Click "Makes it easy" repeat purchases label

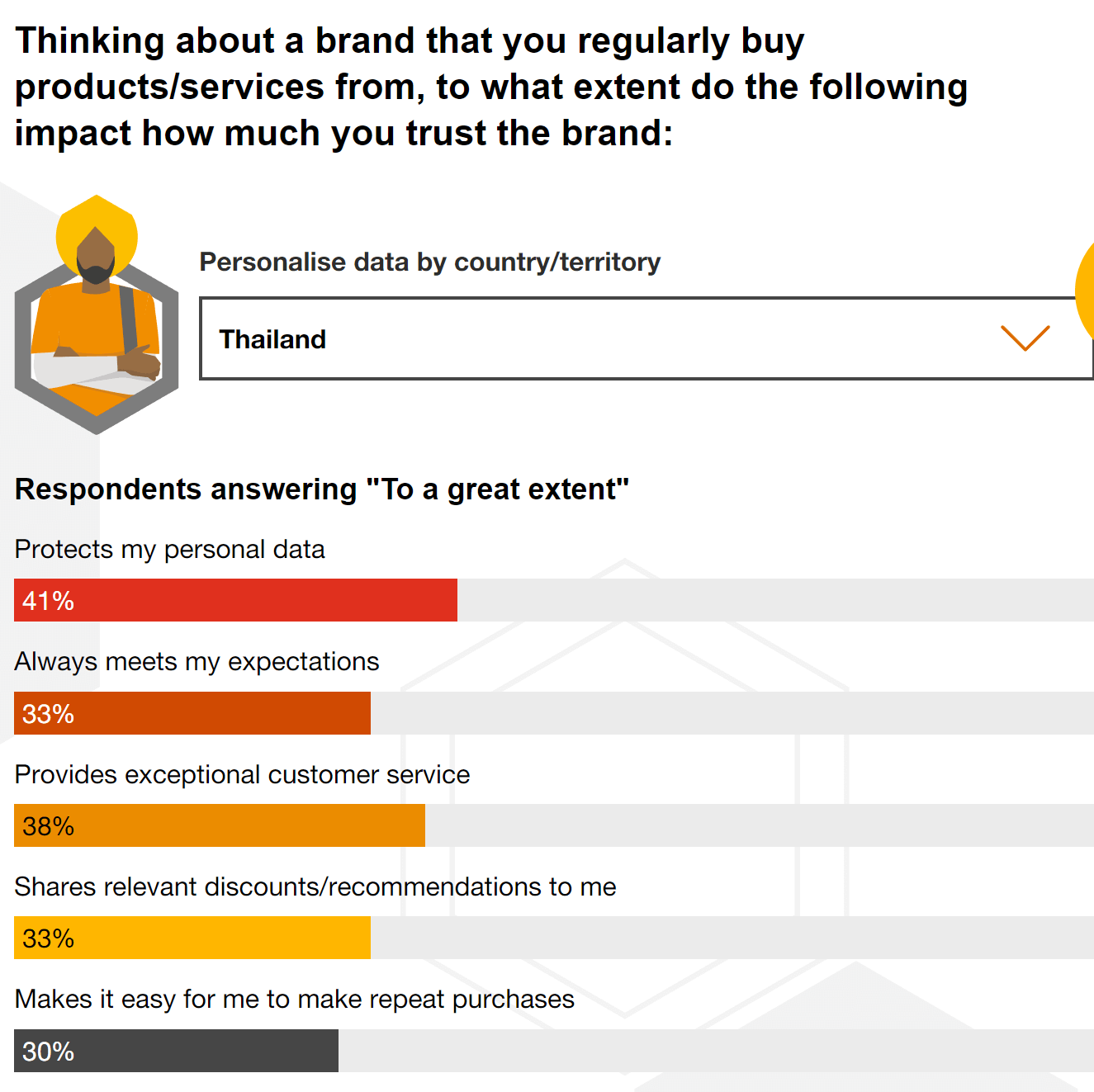click(x=295, y=1000)
